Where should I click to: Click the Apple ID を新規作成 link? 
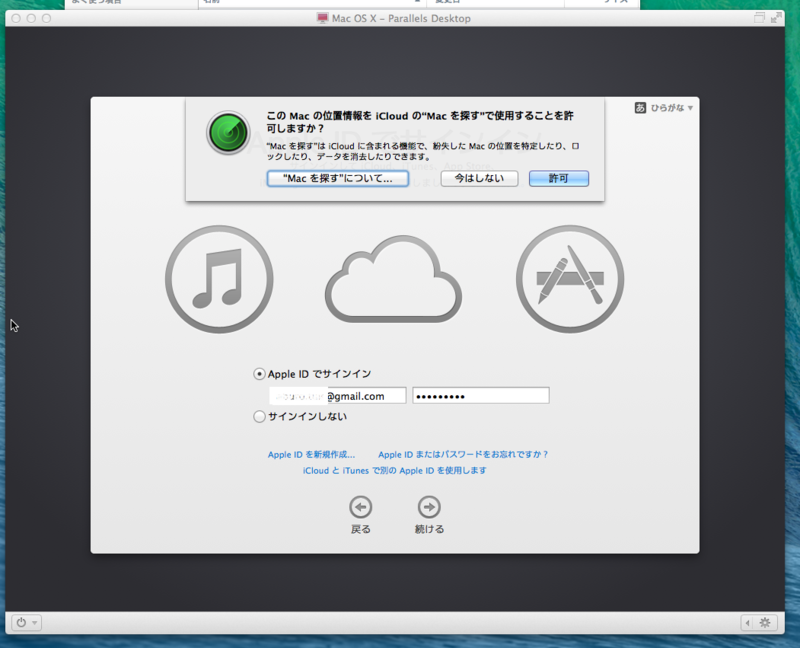click(x=309, y=453)
